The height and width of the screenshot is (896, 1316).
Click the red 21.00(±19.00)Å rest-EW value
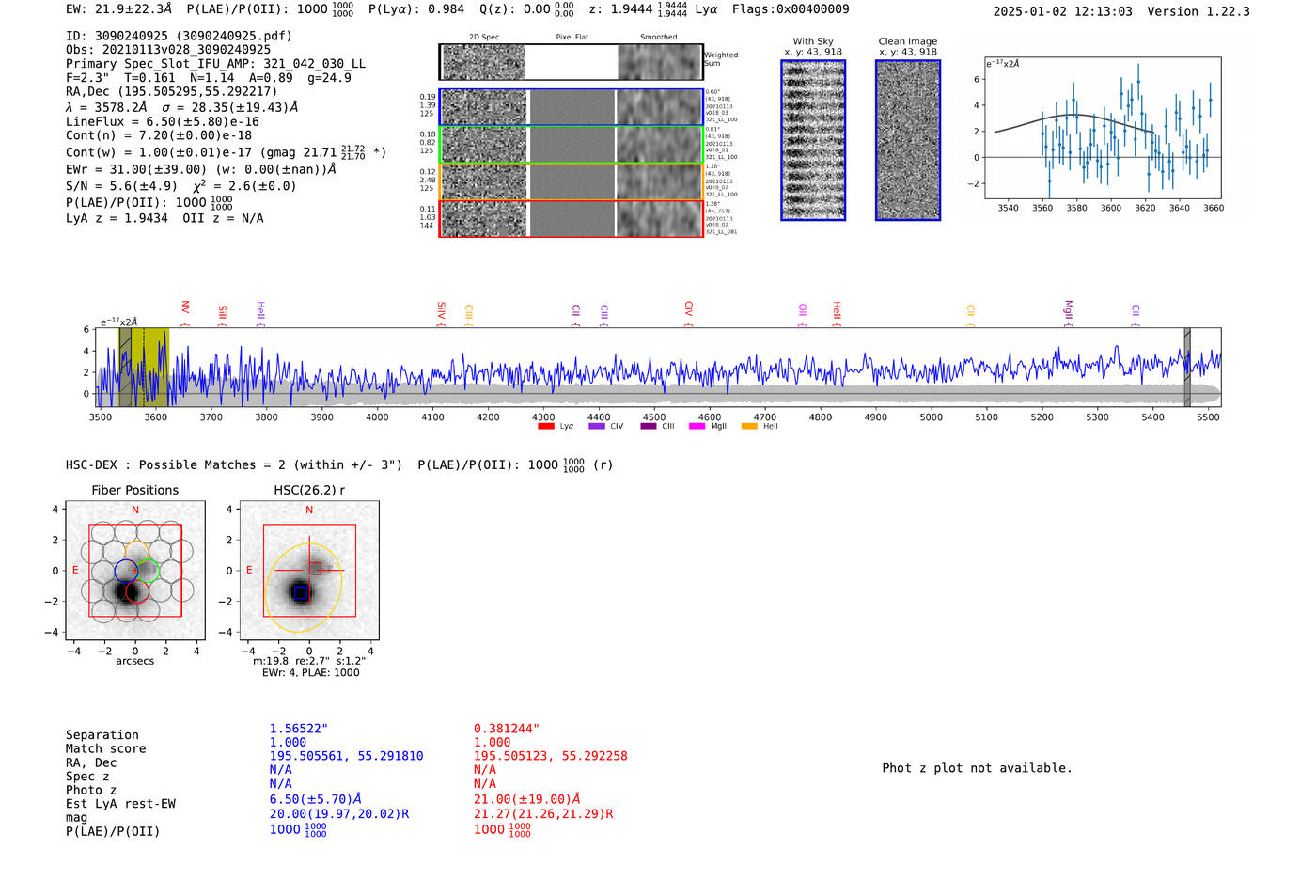[527, 799]
